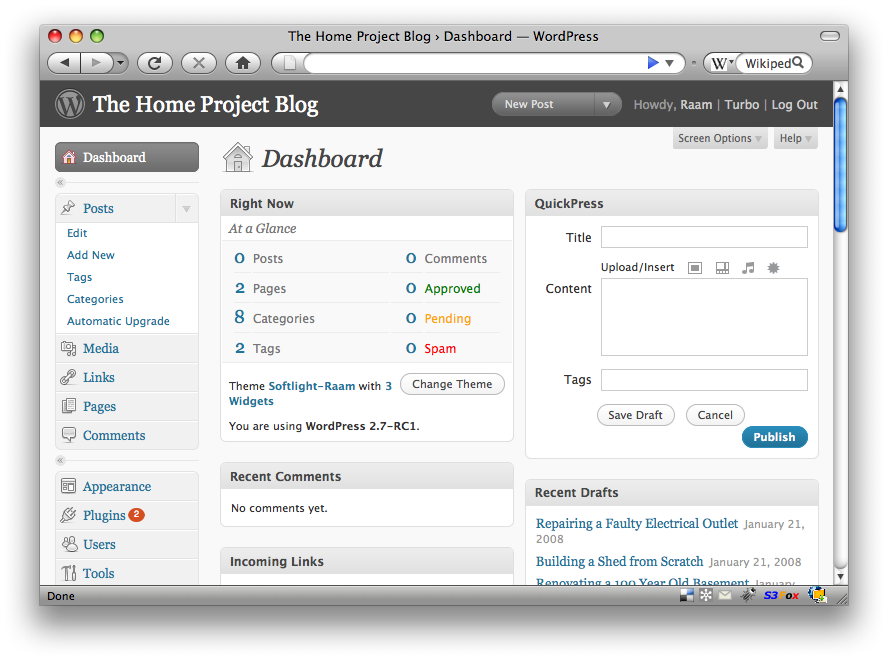Collapse the sidebar using the arrows below Dashboard
This screenshot has height=660, width=888.
[x=60, y=183]
